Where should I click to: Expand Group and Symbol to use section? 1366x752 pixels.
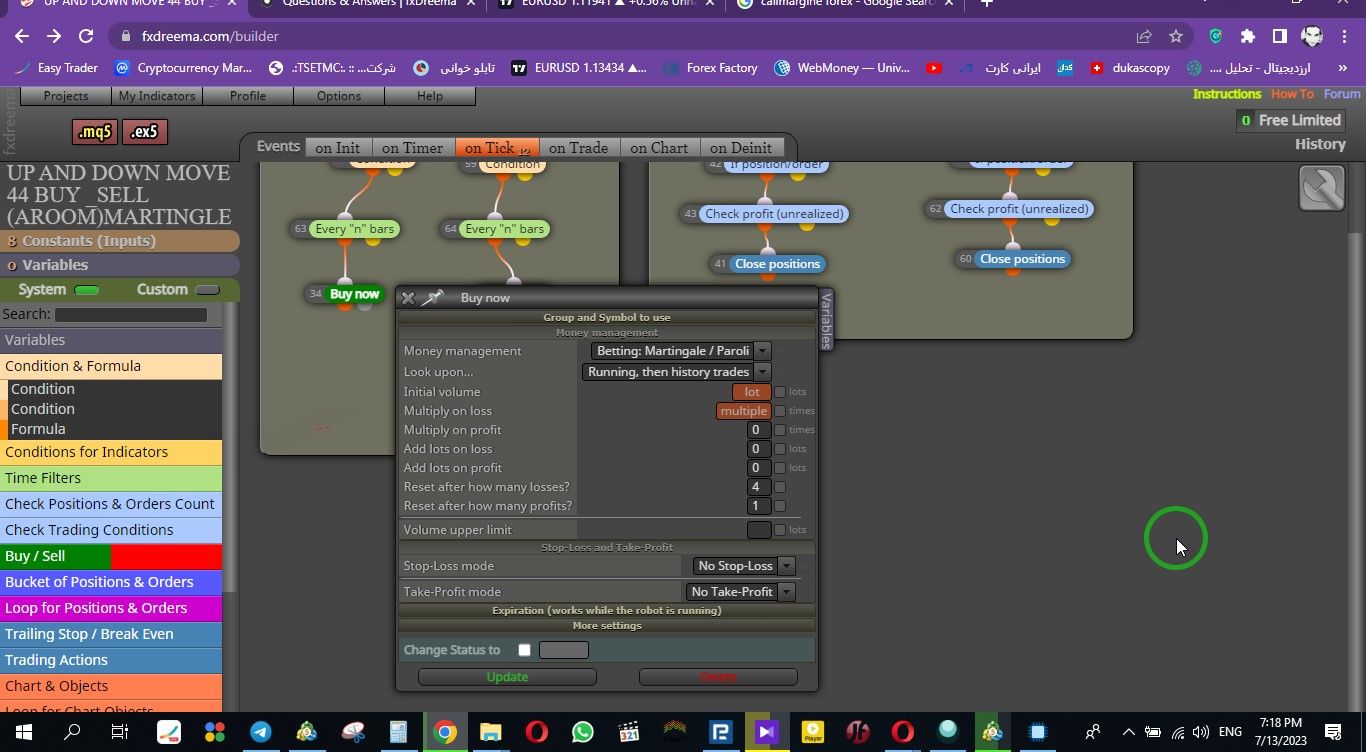(x=607, y=317)
